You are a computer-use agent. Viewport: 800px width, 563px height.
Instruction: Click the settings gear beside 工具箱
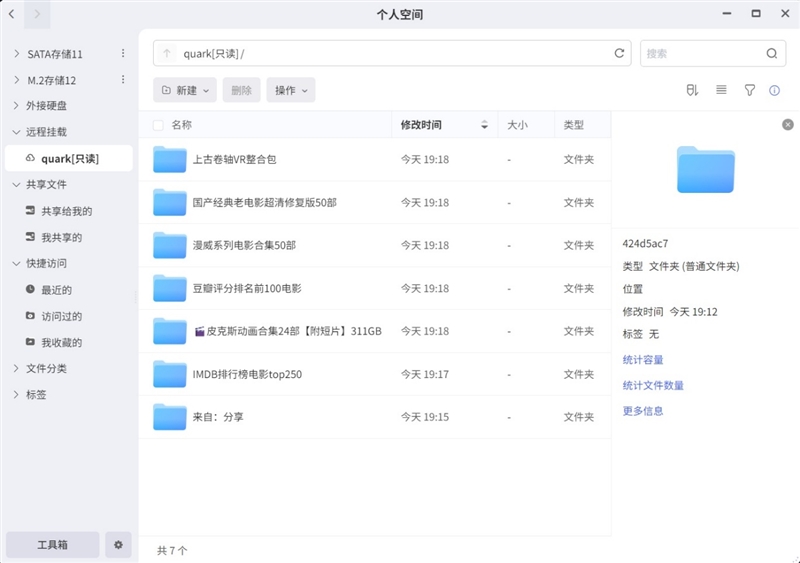pyautogui.click(x=119, y=545)
